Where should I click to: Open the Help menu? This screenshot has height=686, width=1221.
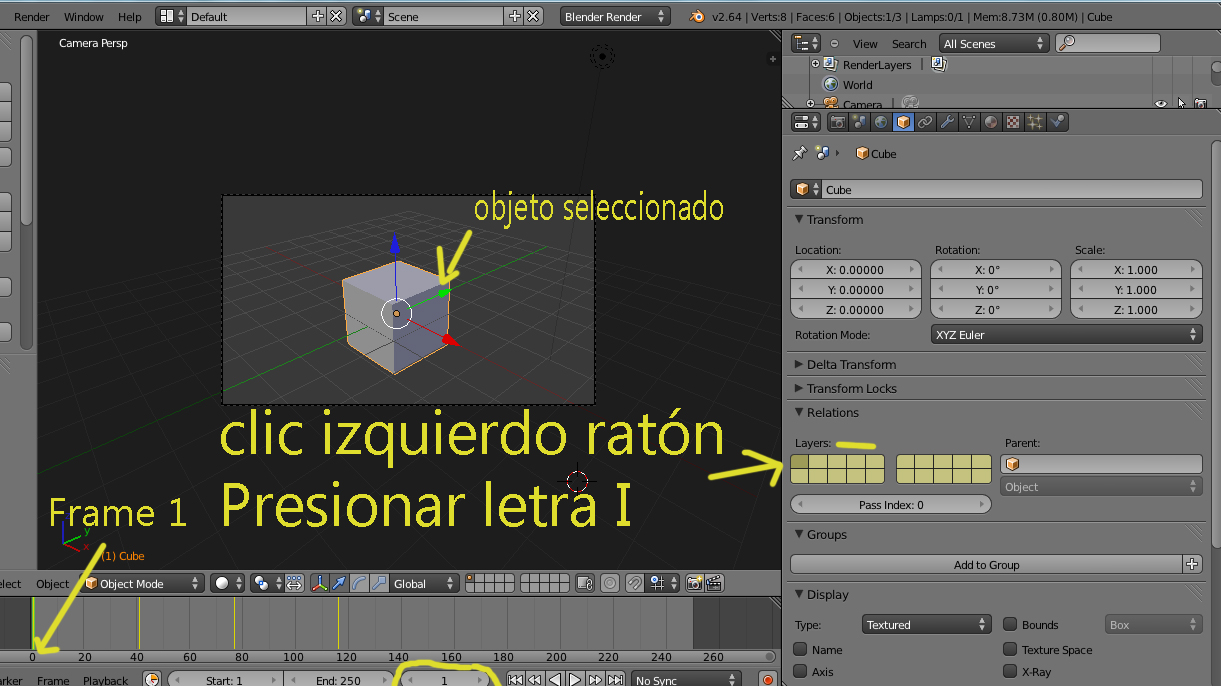point(130,17)
